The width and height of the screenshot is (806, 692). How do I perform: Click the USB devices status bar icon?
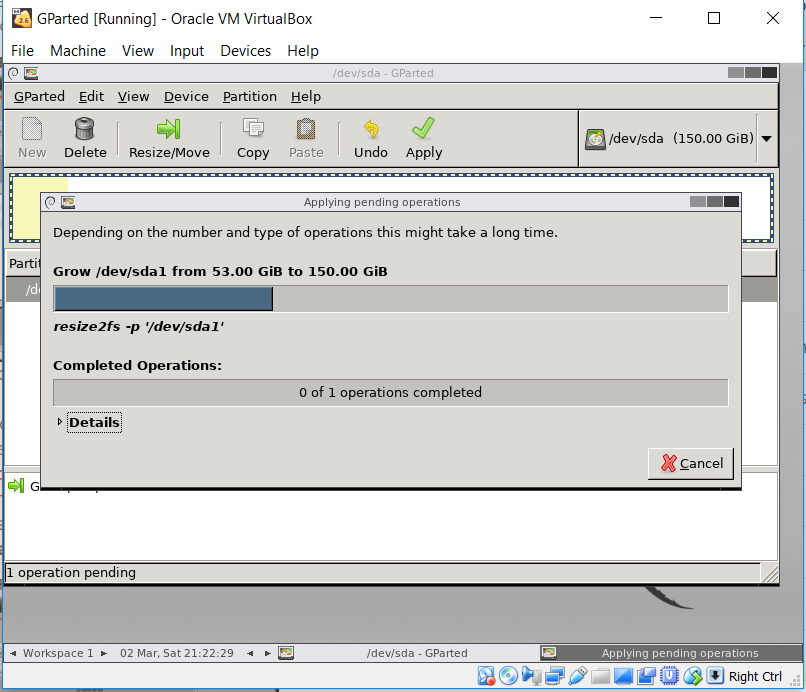pos(577,676)
